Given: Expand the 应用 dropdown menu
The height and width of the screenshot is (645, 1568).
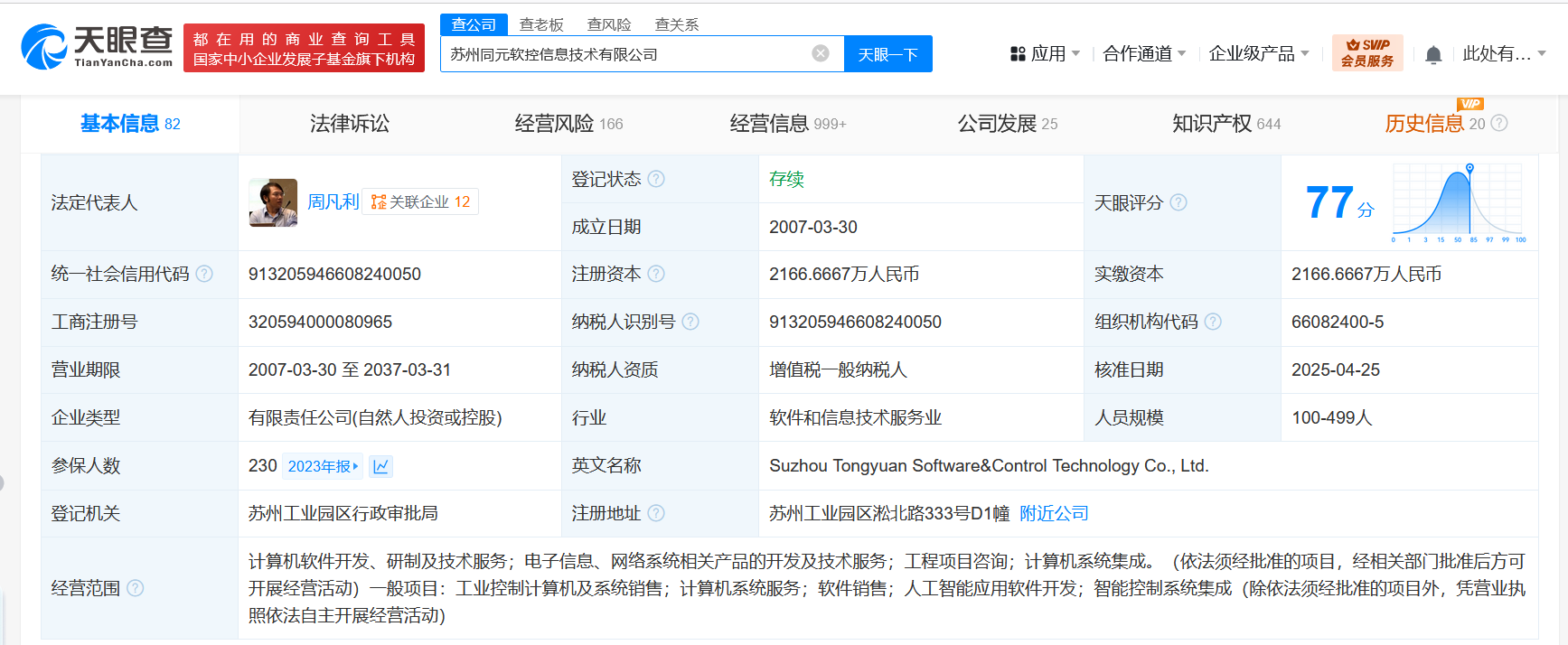Looking at the screenshot, I should [x=1046, y=54].
